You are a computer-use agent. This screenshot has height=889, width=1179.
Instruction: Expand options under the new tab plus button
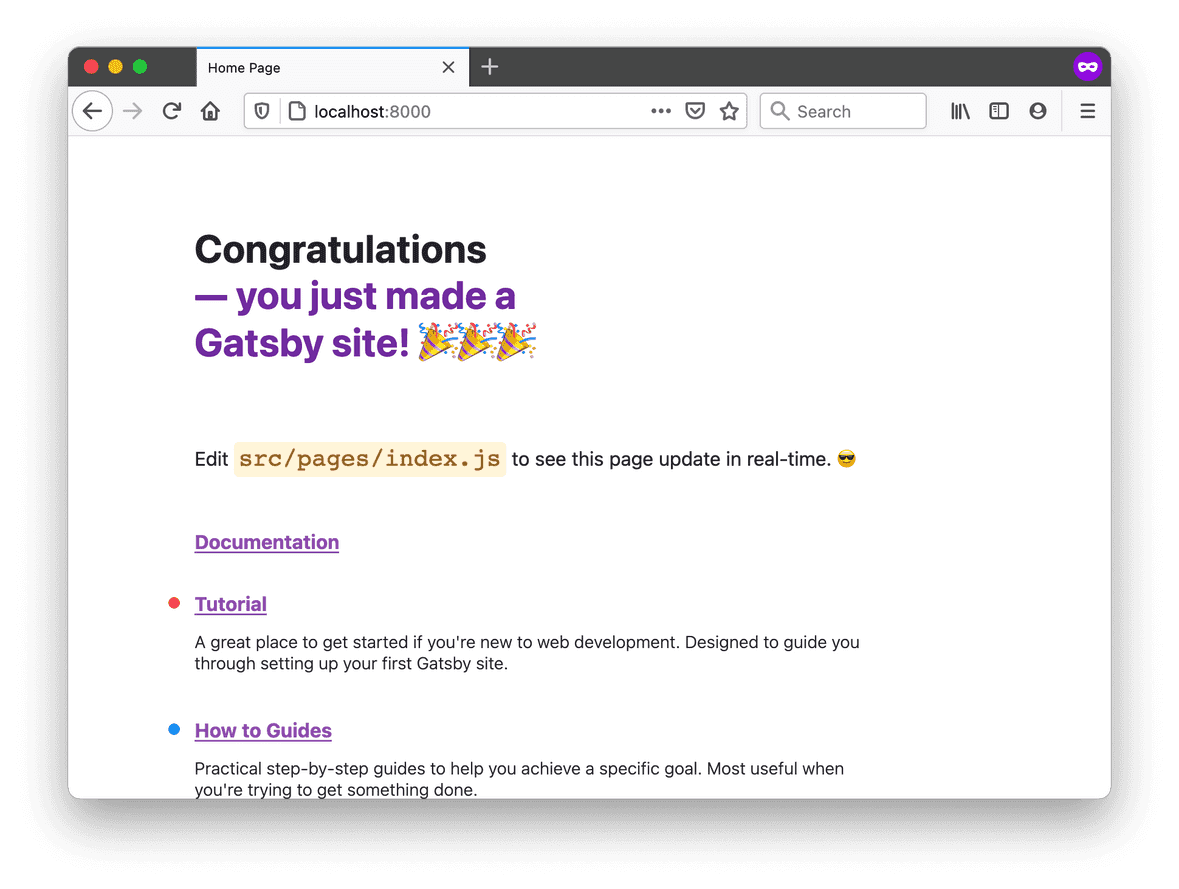[489, 67]
